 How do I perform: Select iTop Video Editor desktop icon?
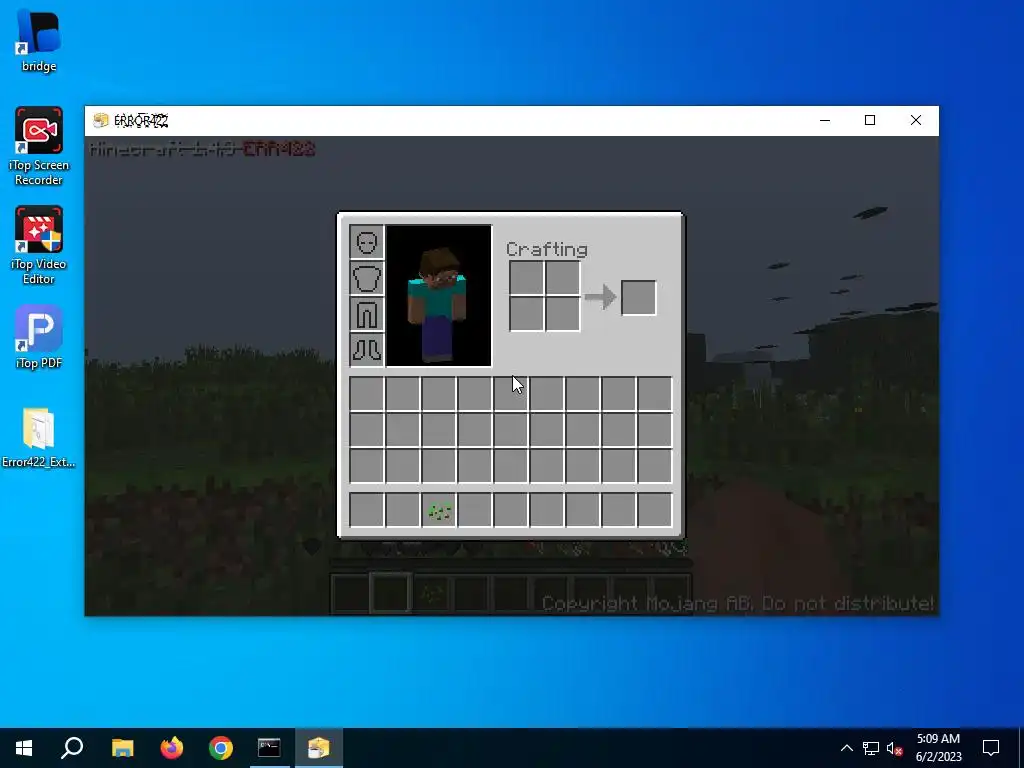pos(39,246)
